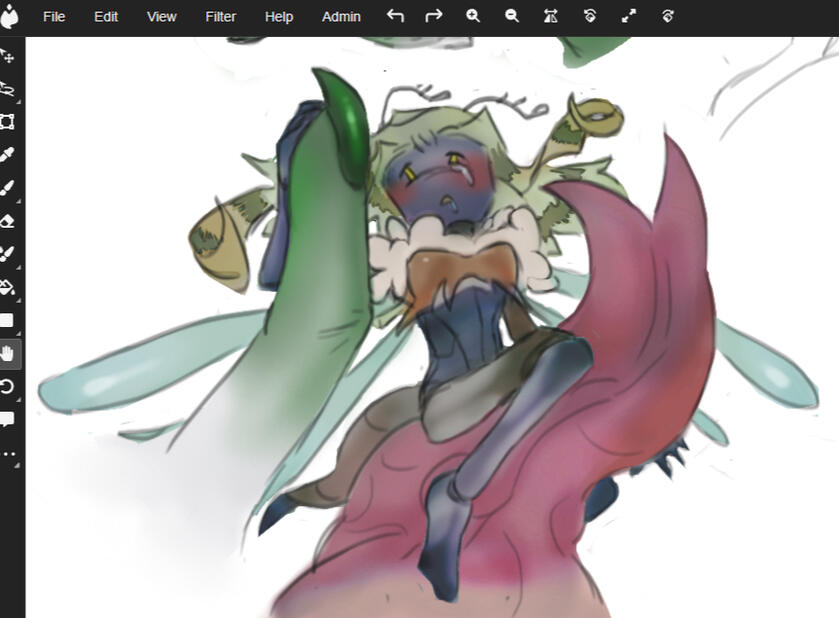The width and height of the screenshot is (839, 618).
Task: Click the Undo arrow
Action: coord(395,16)
